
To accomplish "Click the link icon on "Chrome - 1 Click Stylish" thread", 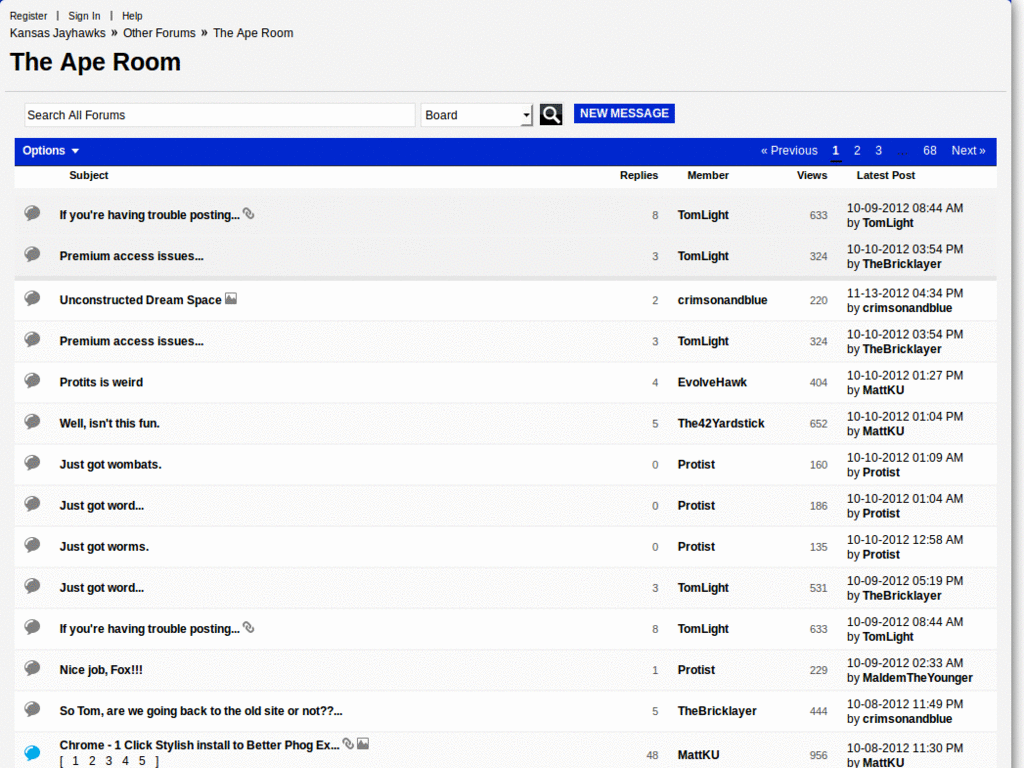I will pos(348,743).
